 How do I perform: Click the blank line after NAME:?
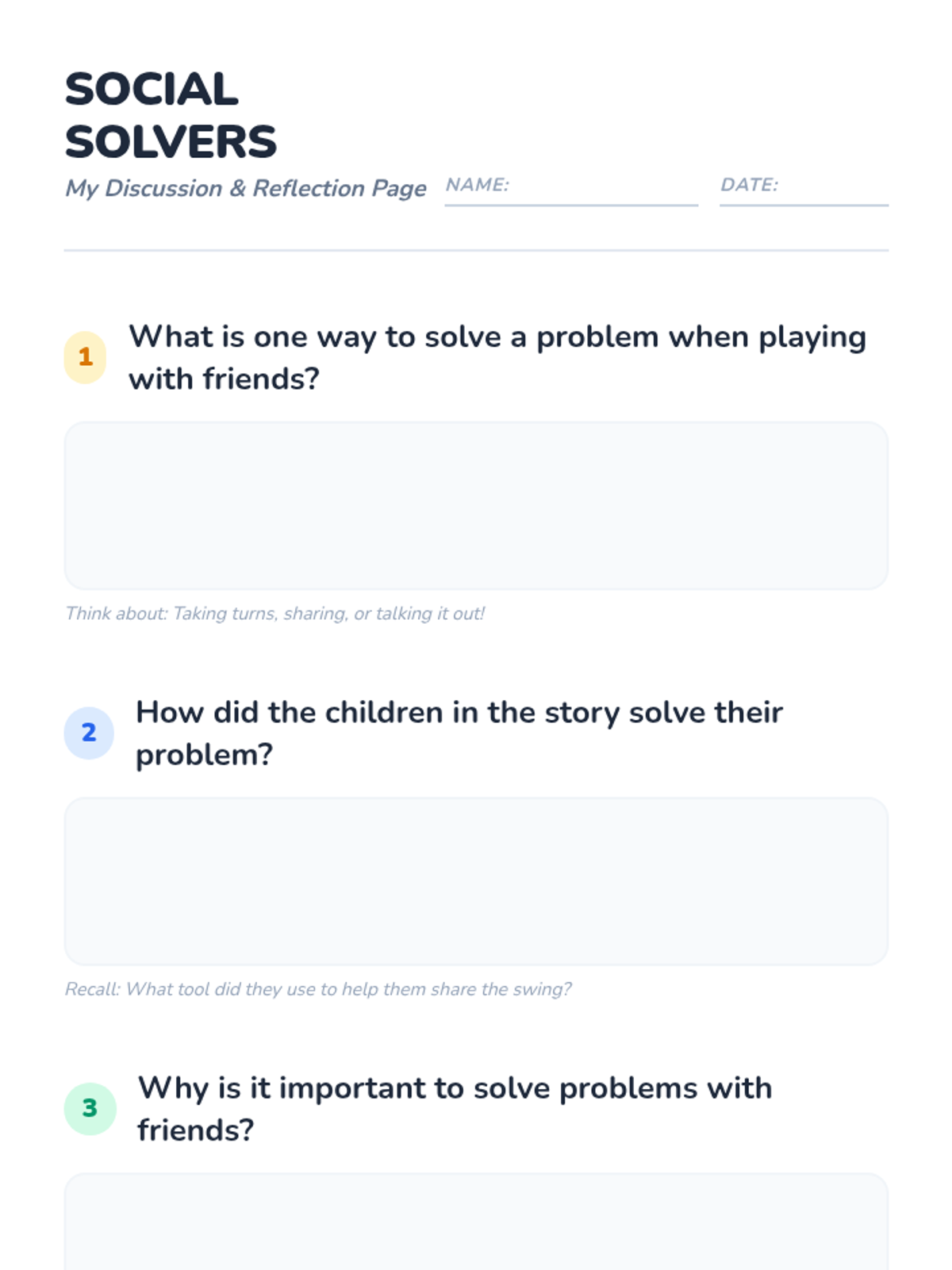click(603, 190)
